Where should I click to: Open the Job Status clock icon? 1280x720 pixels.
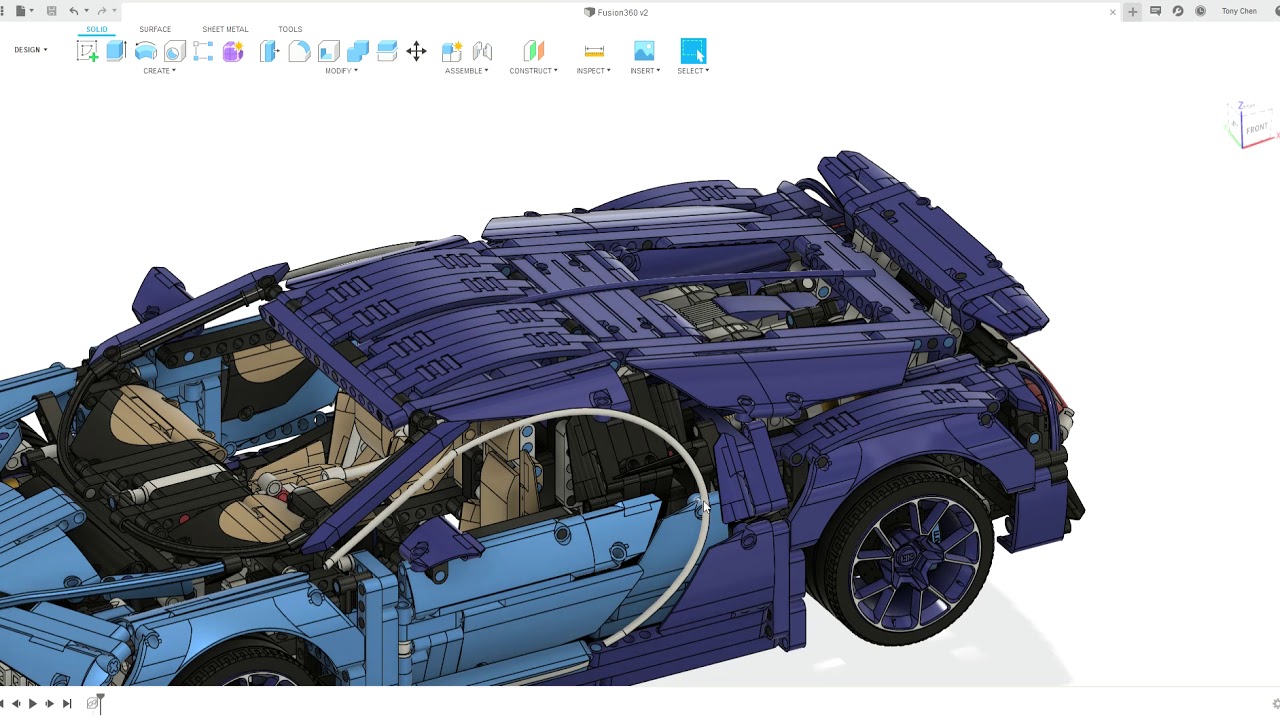tap(1200, 11)
